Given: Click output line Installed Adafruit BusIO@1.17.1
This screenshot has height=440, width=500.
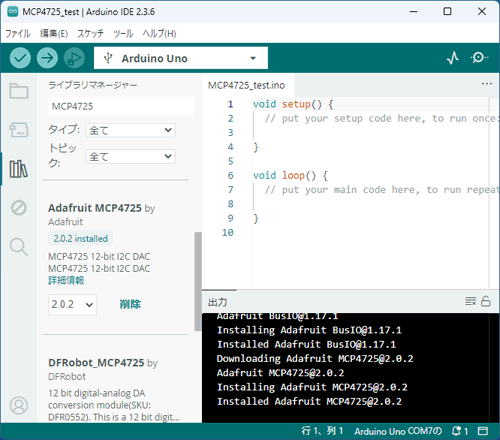Looking at the screenshot, I should (306, 344).
